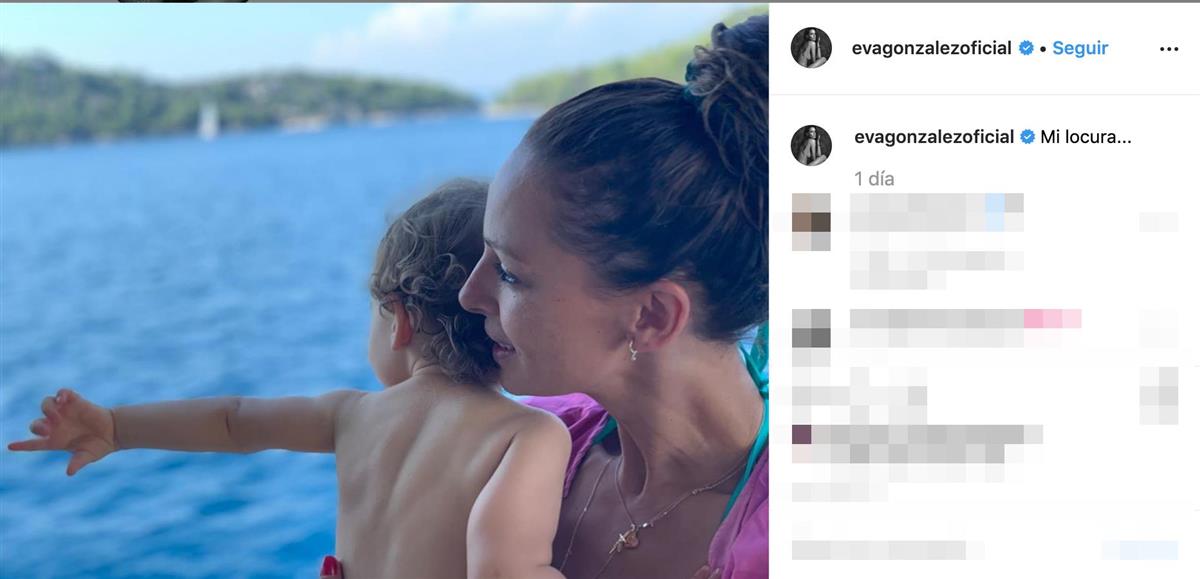
Task: Click the blurred like icon on second comment
Action: click(x=1158, y=328)
